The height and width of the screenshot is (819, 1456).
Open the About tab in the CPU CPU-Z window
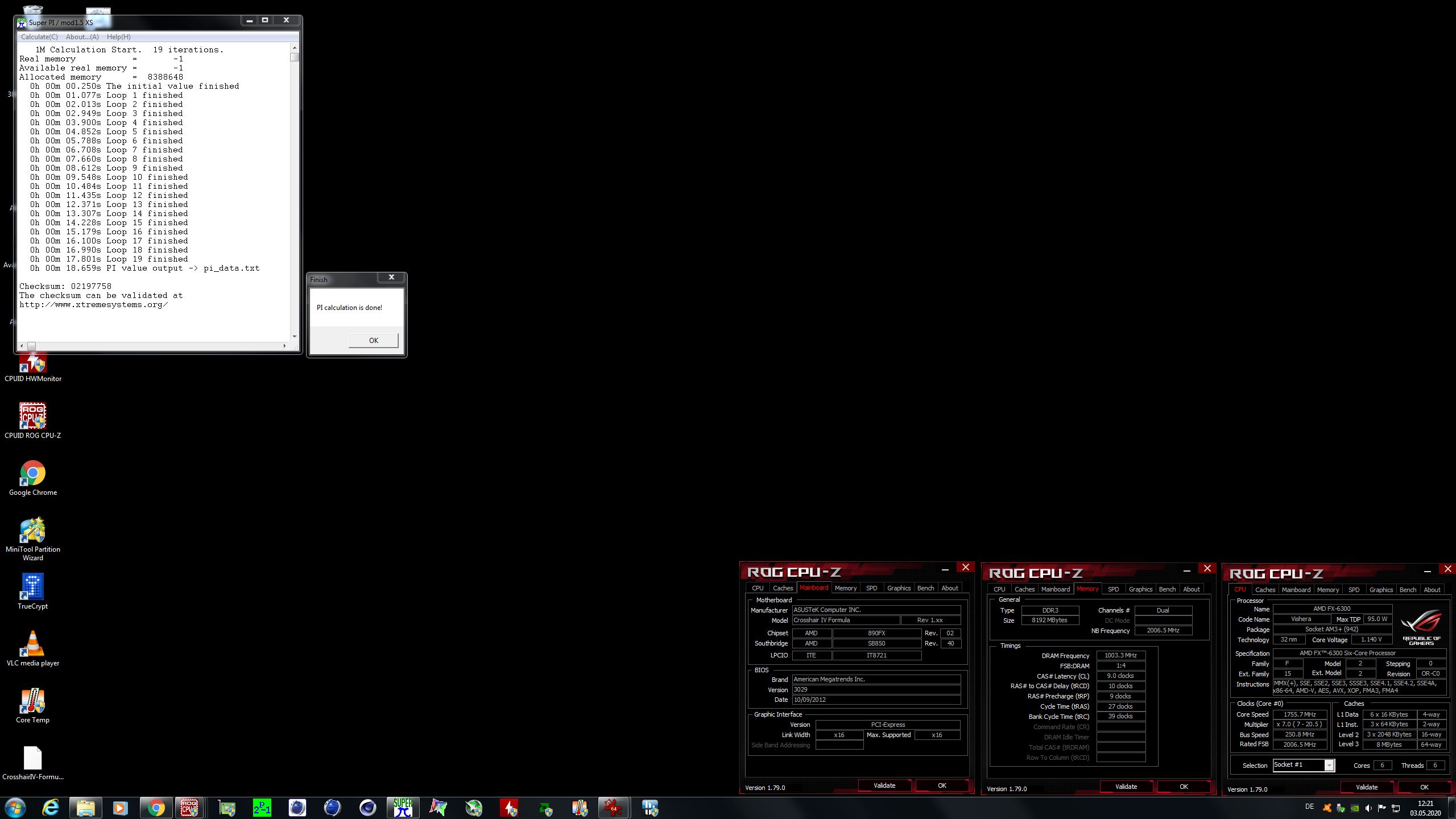point(1432,590)
